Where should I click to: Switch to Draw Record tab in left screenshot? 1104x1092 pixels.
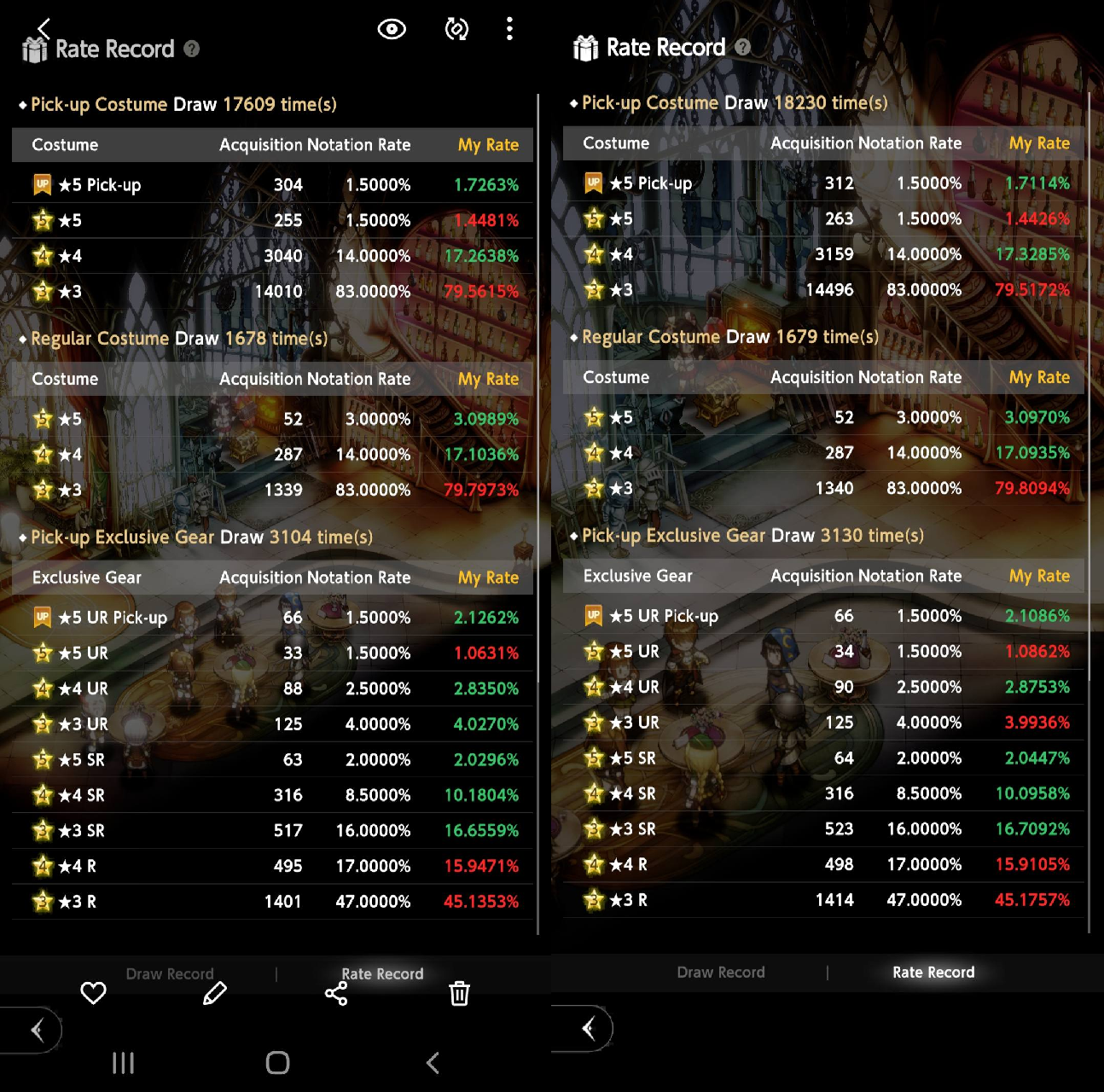(170, 973)
